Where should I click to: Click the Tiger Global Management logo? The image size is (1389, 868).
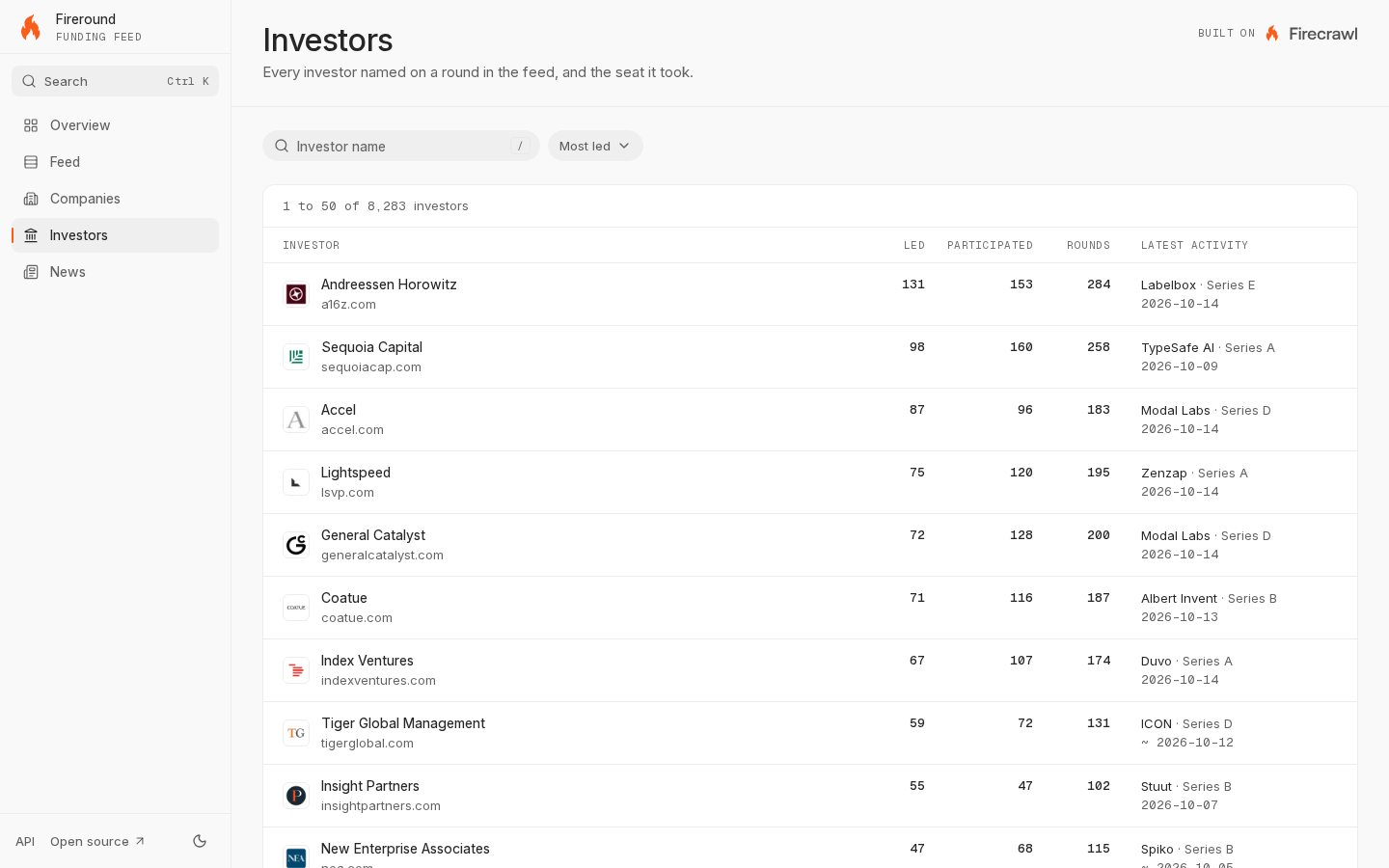[x=296, y=733]
